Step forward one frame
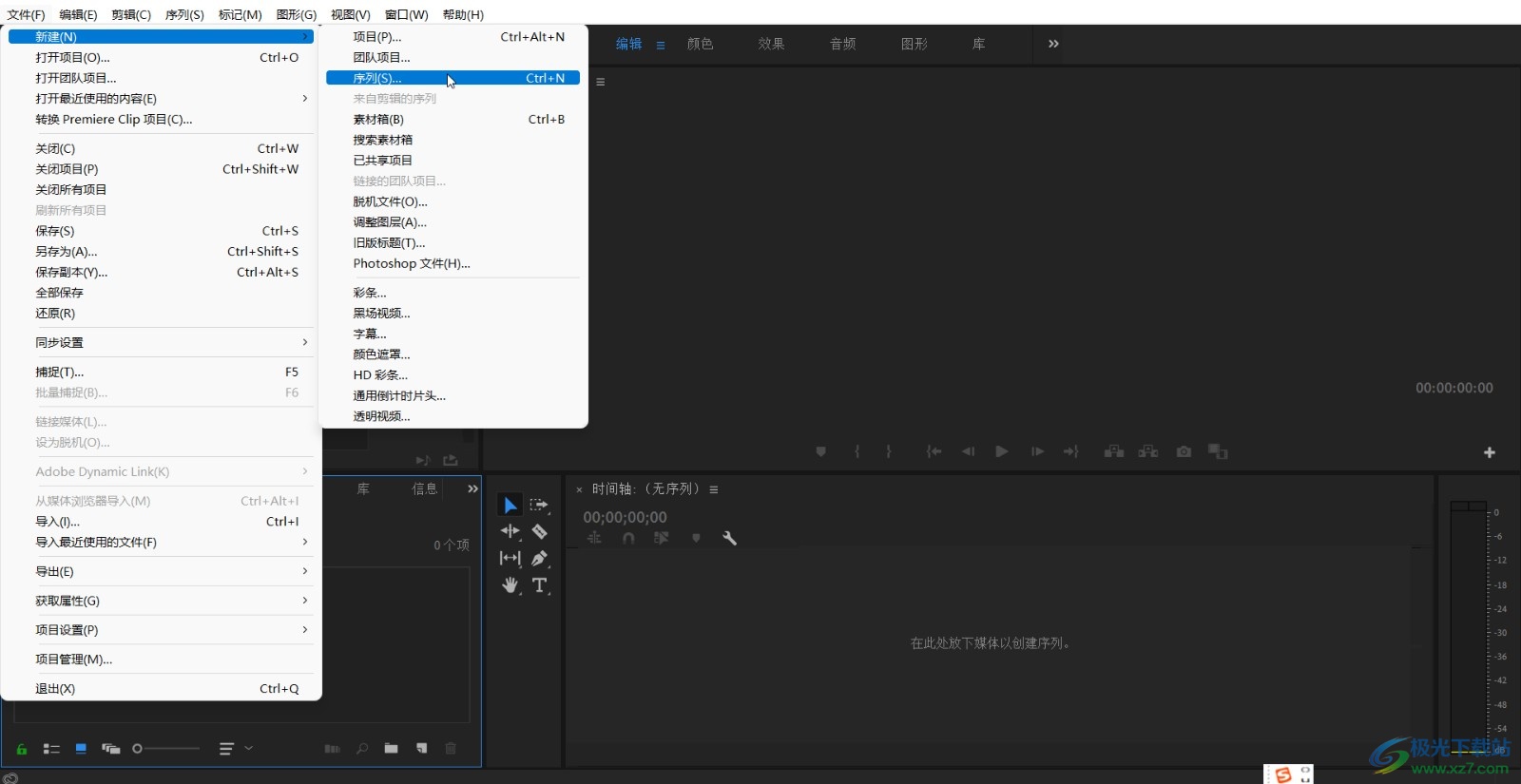The image size is (1521, 784). click(1037, 451)
